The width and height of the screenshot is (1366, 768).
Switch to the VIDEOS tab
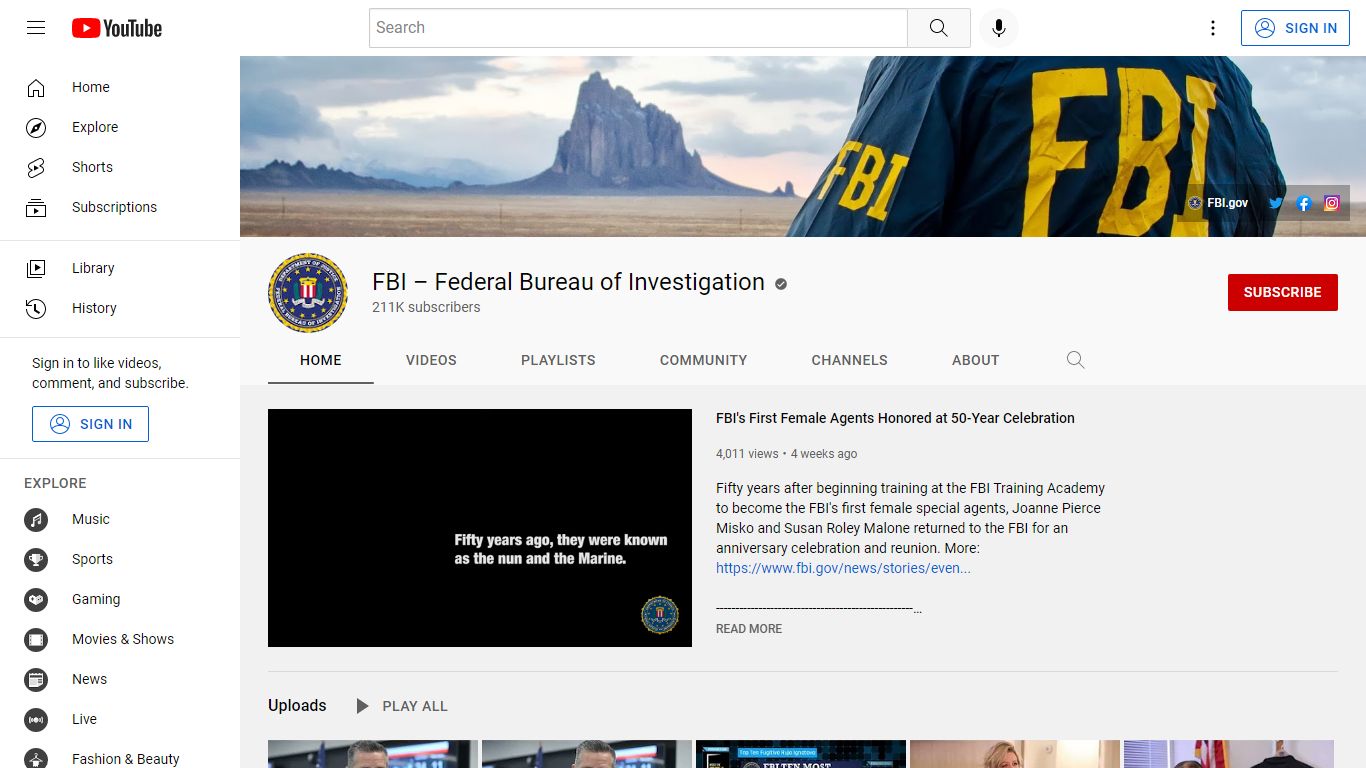pyautogui.click(x=431, y=360)
